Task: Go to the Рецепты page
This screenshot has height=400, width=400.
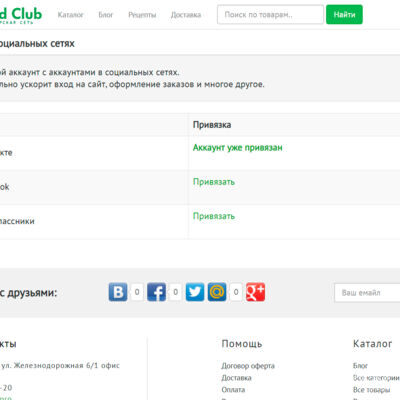Action: (x=142, y=15)
